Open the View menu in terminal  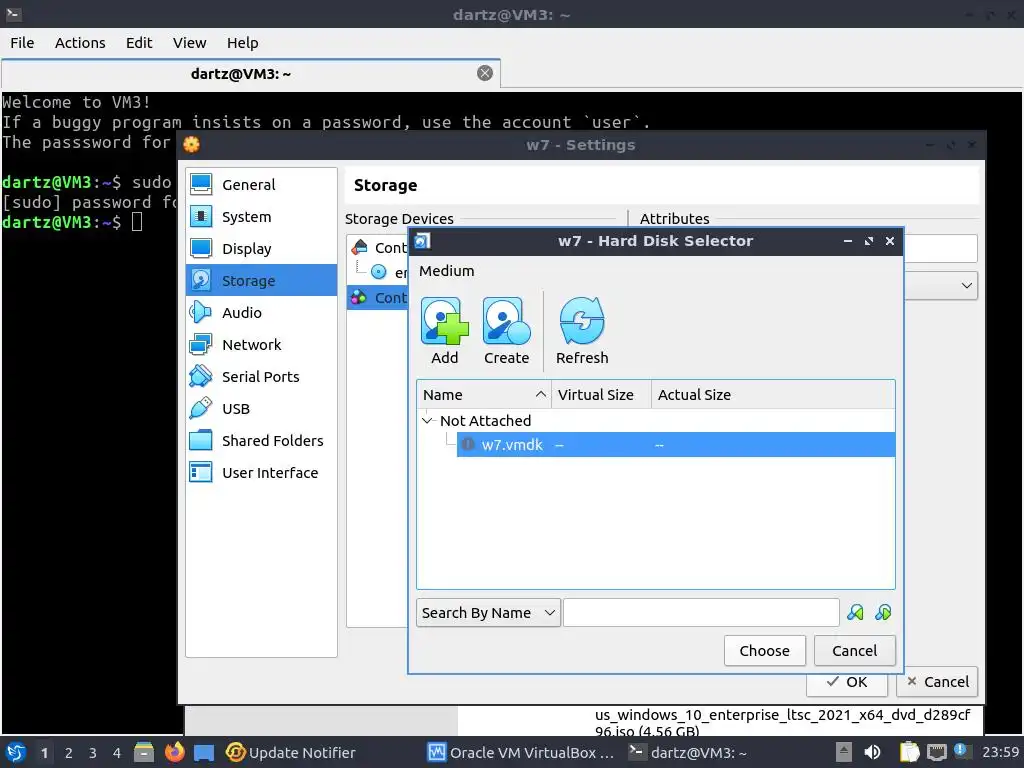(189, 43)
